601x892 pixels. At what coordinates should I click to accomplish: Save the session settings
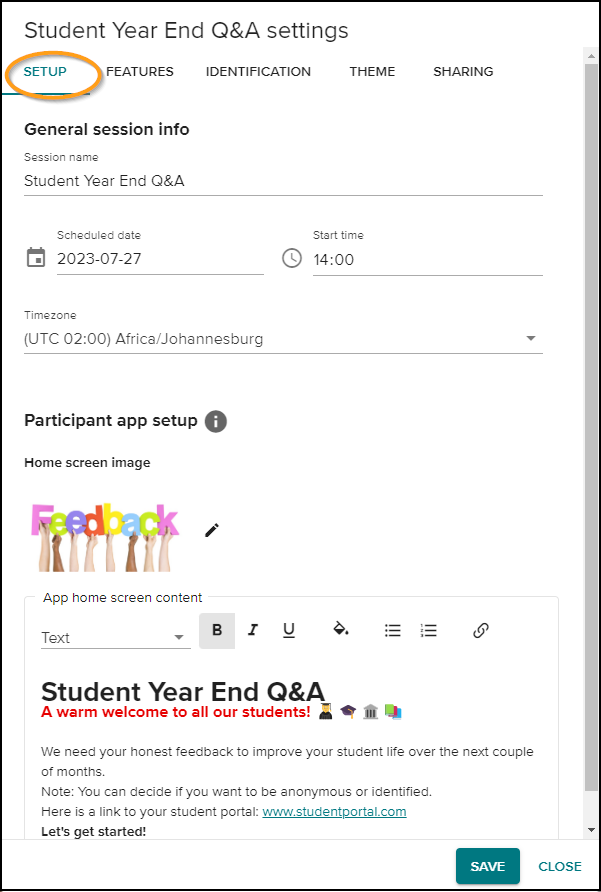[487, 866]
